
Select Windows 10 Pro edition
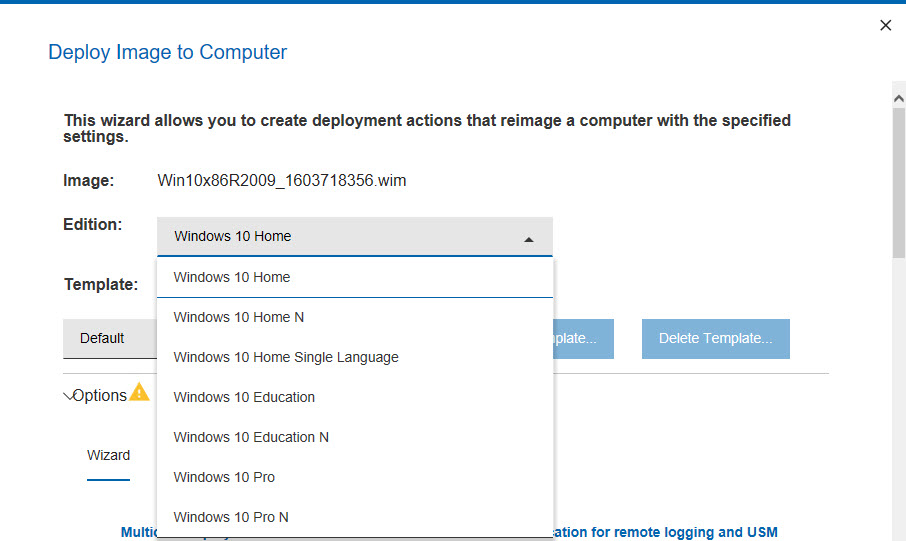[x=224, y=477]
